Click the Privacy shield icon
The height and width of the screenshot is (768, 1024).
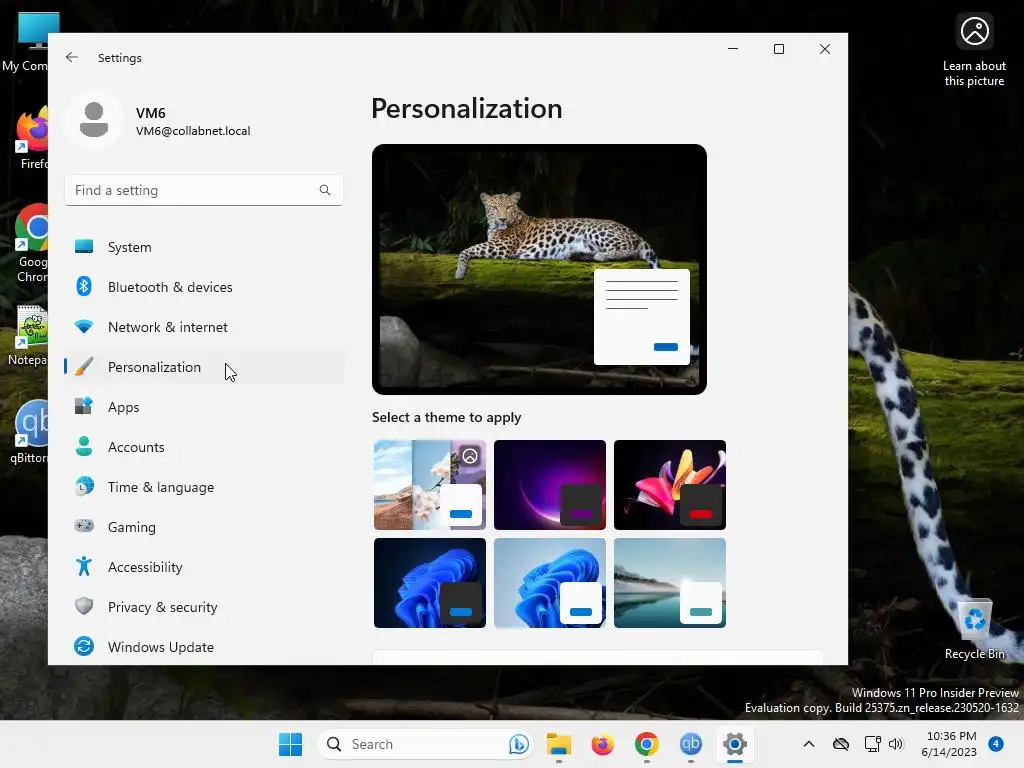[x=84, y=606]
